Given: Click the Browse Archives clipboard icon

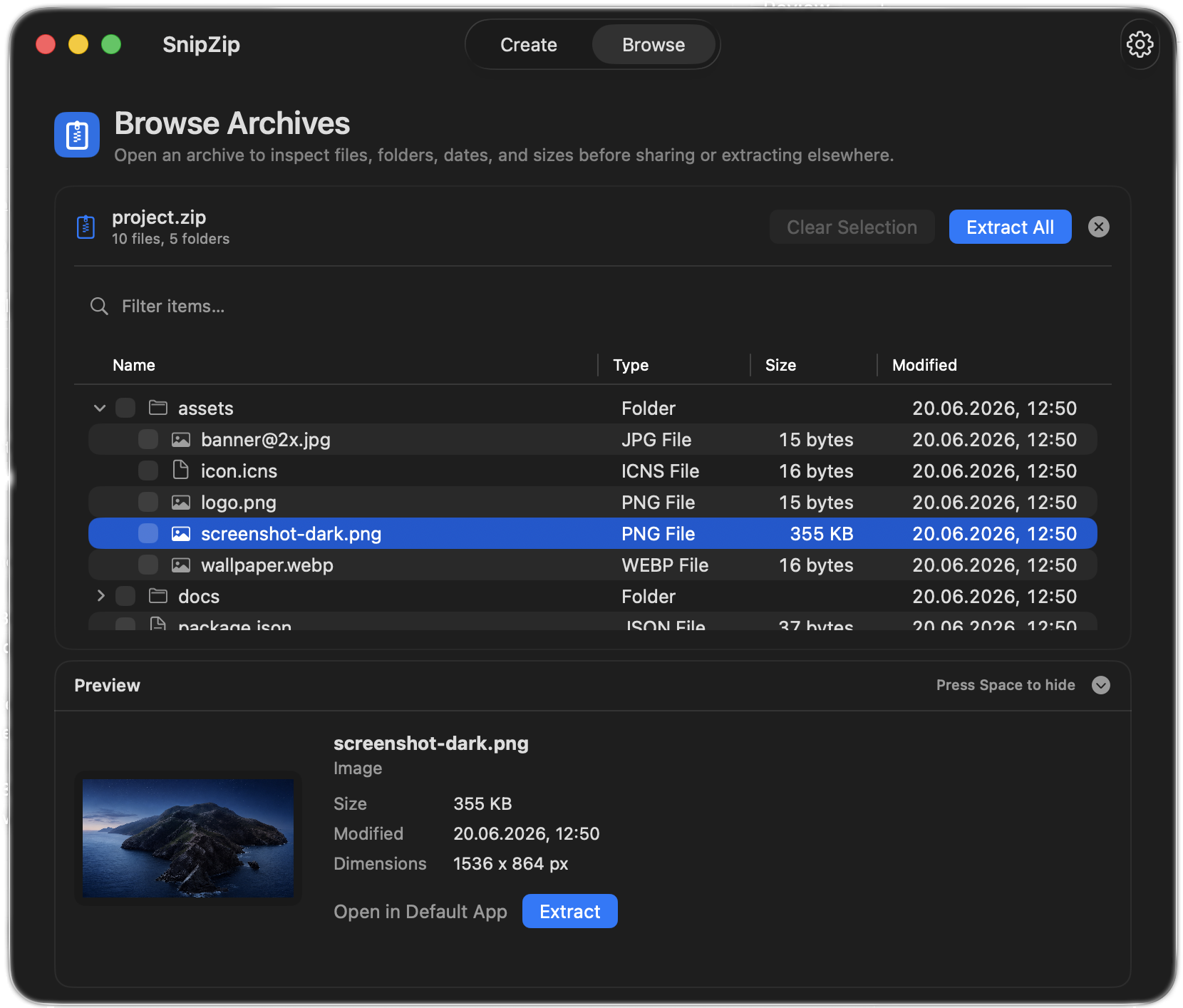Looking at the screenshot, I should [x=77, y=135].
